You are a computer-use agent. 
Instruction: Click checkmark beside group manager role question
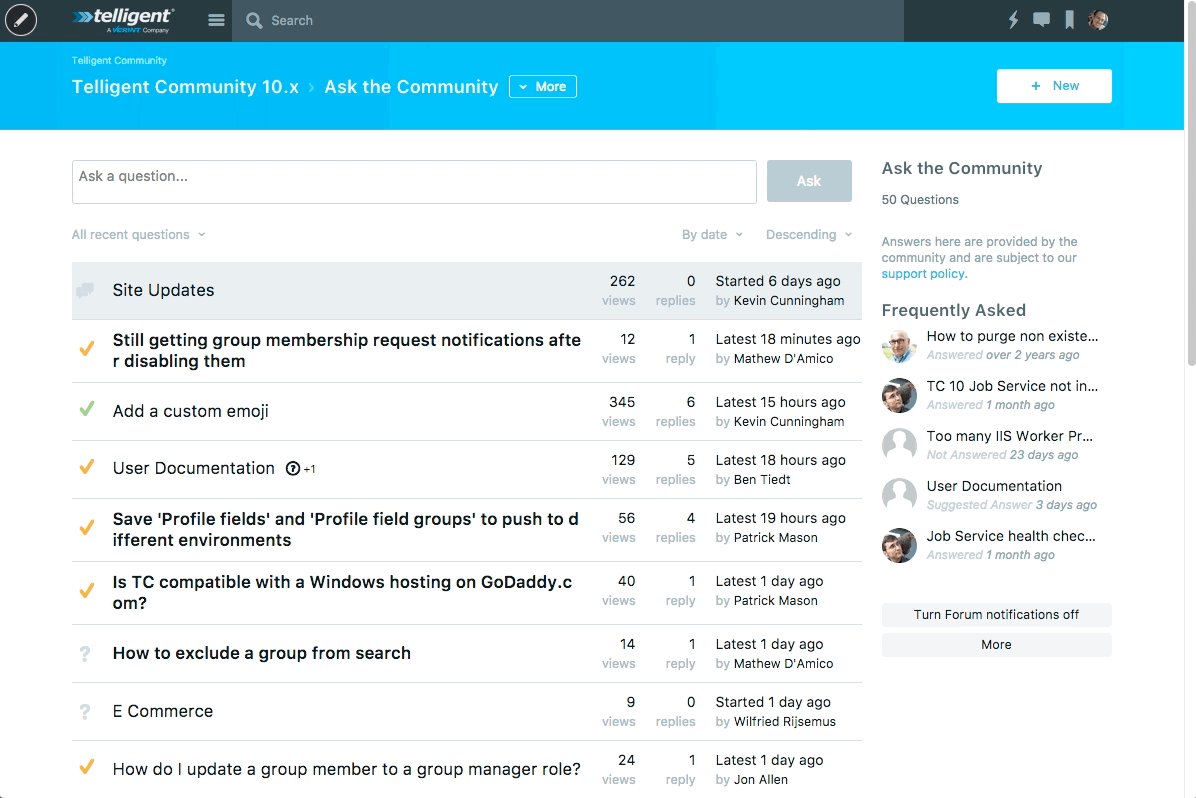(x=87, y=767)
